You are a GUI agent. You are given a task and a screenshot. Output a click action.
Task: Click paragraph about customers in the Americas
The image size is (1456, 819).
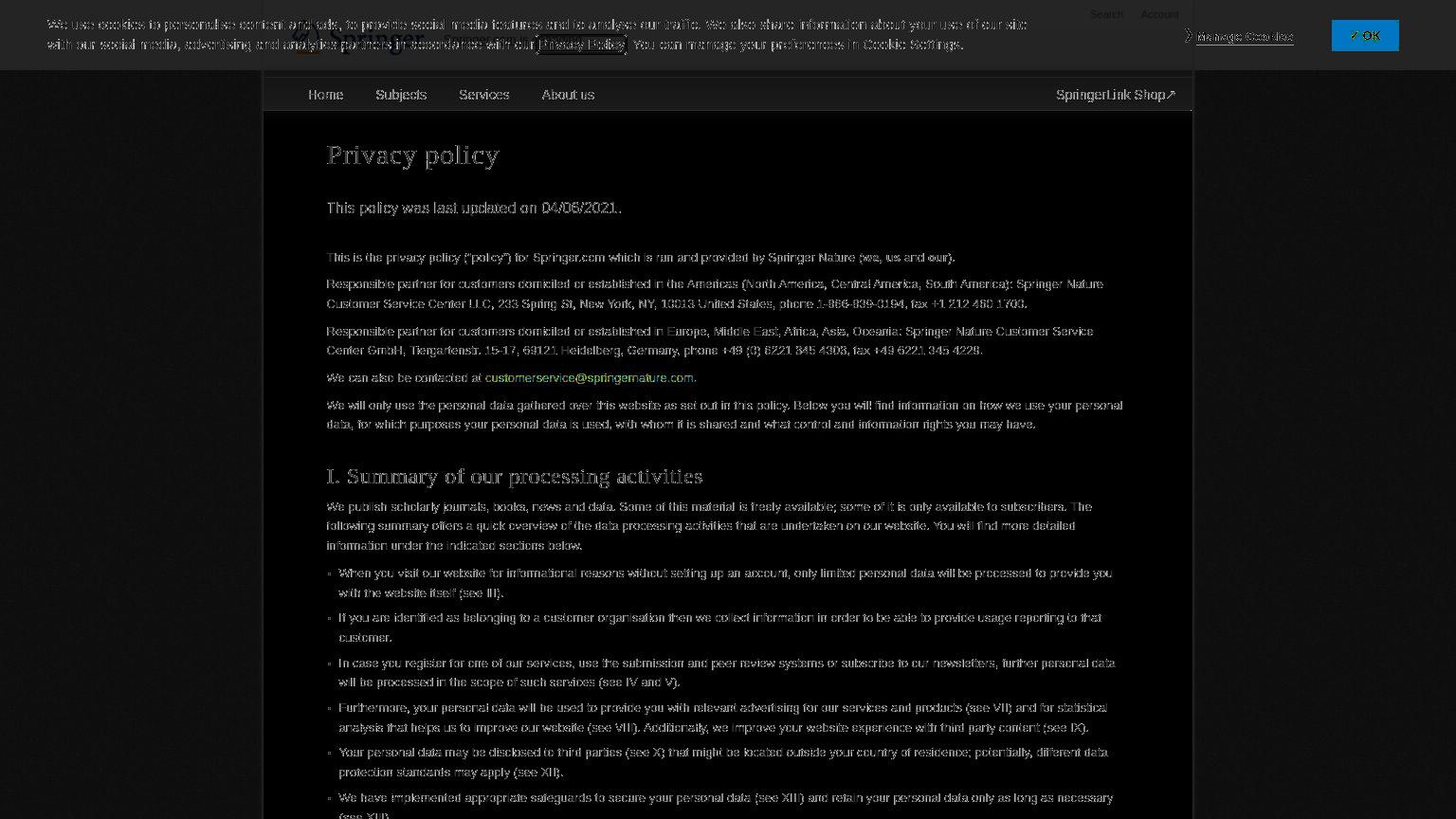click(x=715, y=294)
